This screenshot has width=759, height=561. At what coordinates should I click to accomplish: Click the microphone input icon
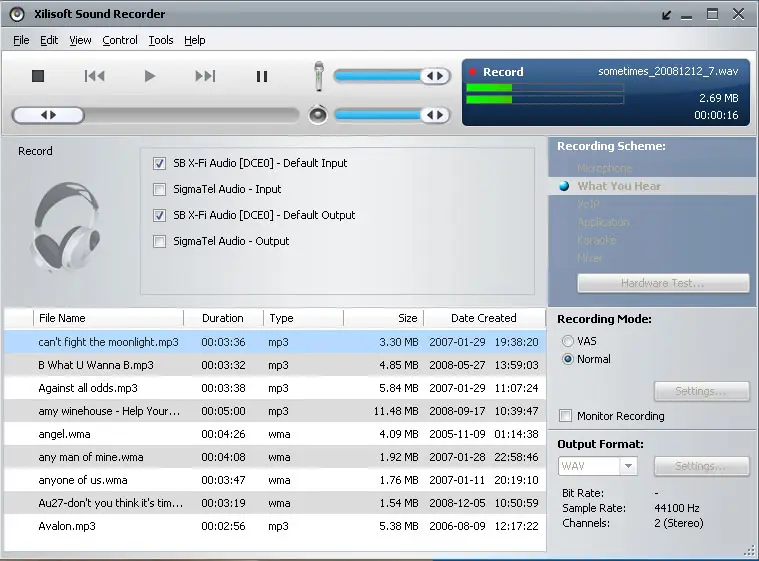pos(319,76)
